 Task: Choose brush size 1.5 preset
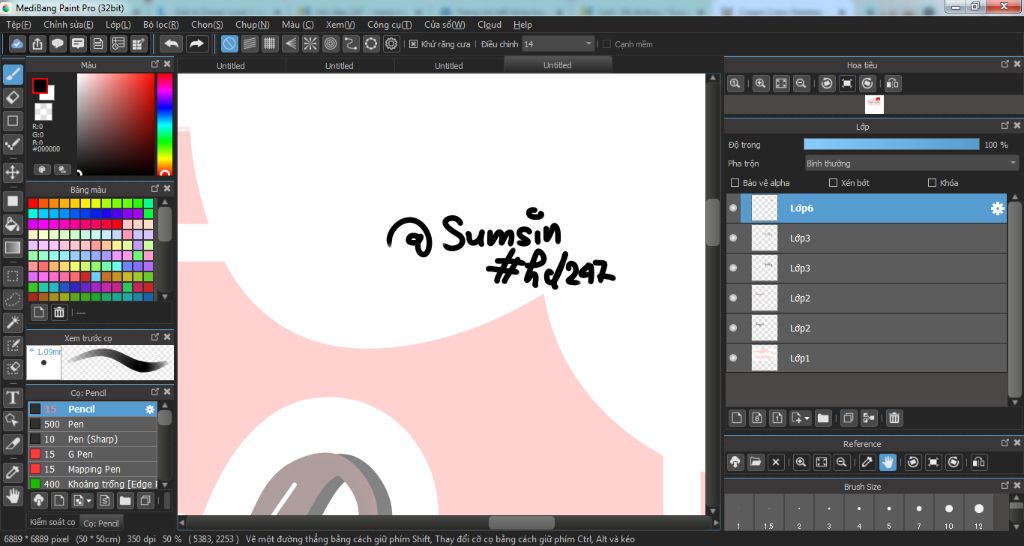769,513
